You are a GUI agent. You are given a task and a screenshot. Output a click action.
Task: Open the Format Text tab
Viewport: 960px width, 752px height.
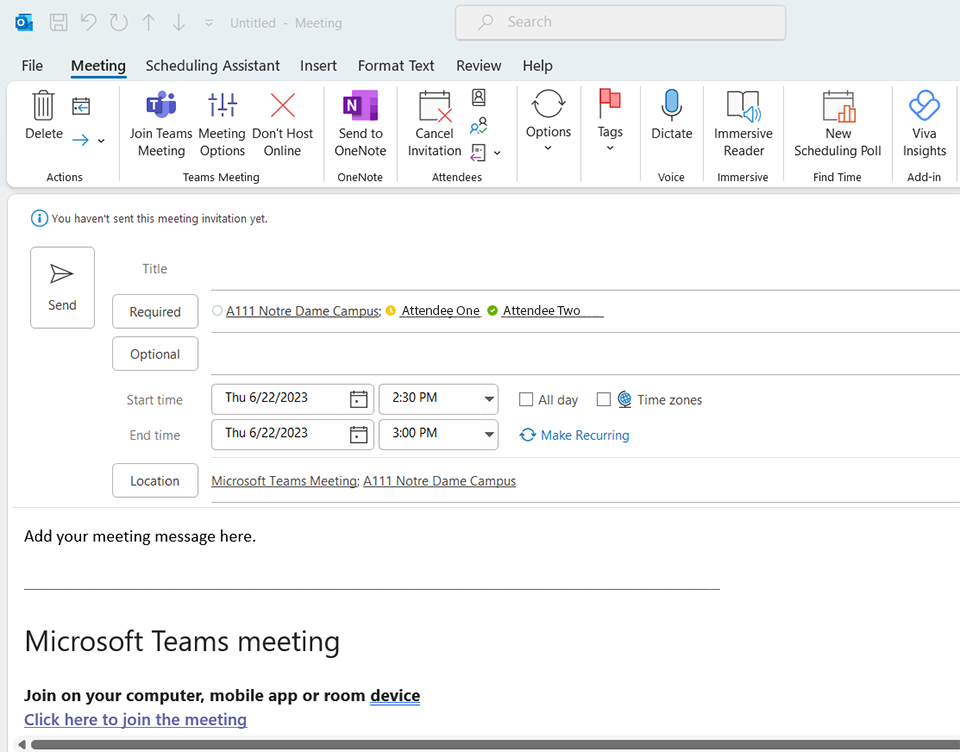[x=396, y=66]
